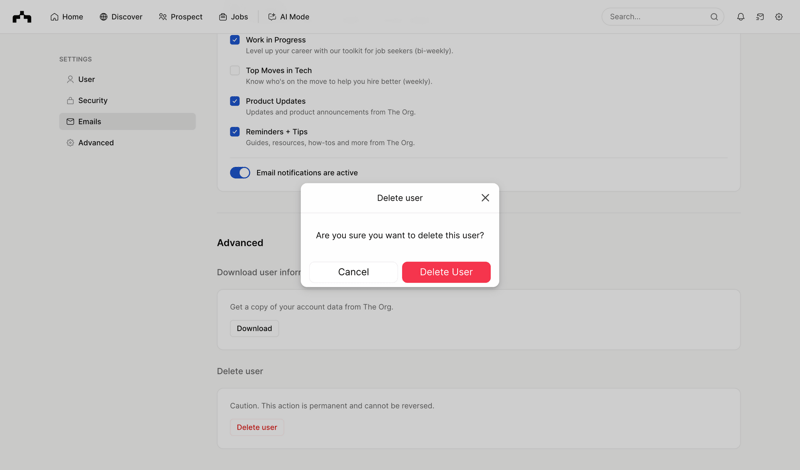This screenshot has height=470, width=800.
Task: Toggle Email notifications switch off
Action: tap(240, 173)
